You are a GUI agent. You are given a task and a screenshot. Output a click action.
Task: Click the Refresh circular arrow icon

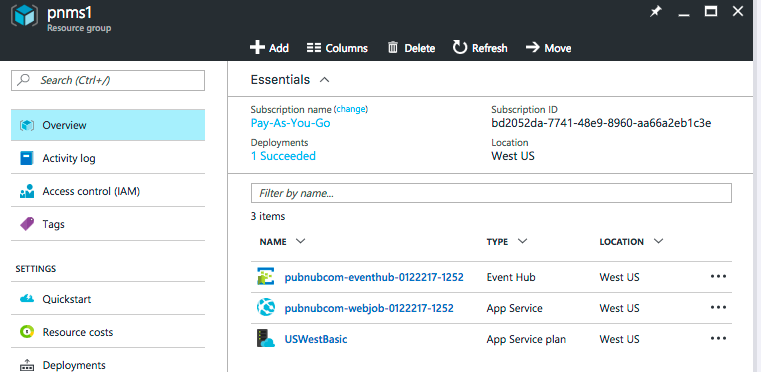pos(459,47)
